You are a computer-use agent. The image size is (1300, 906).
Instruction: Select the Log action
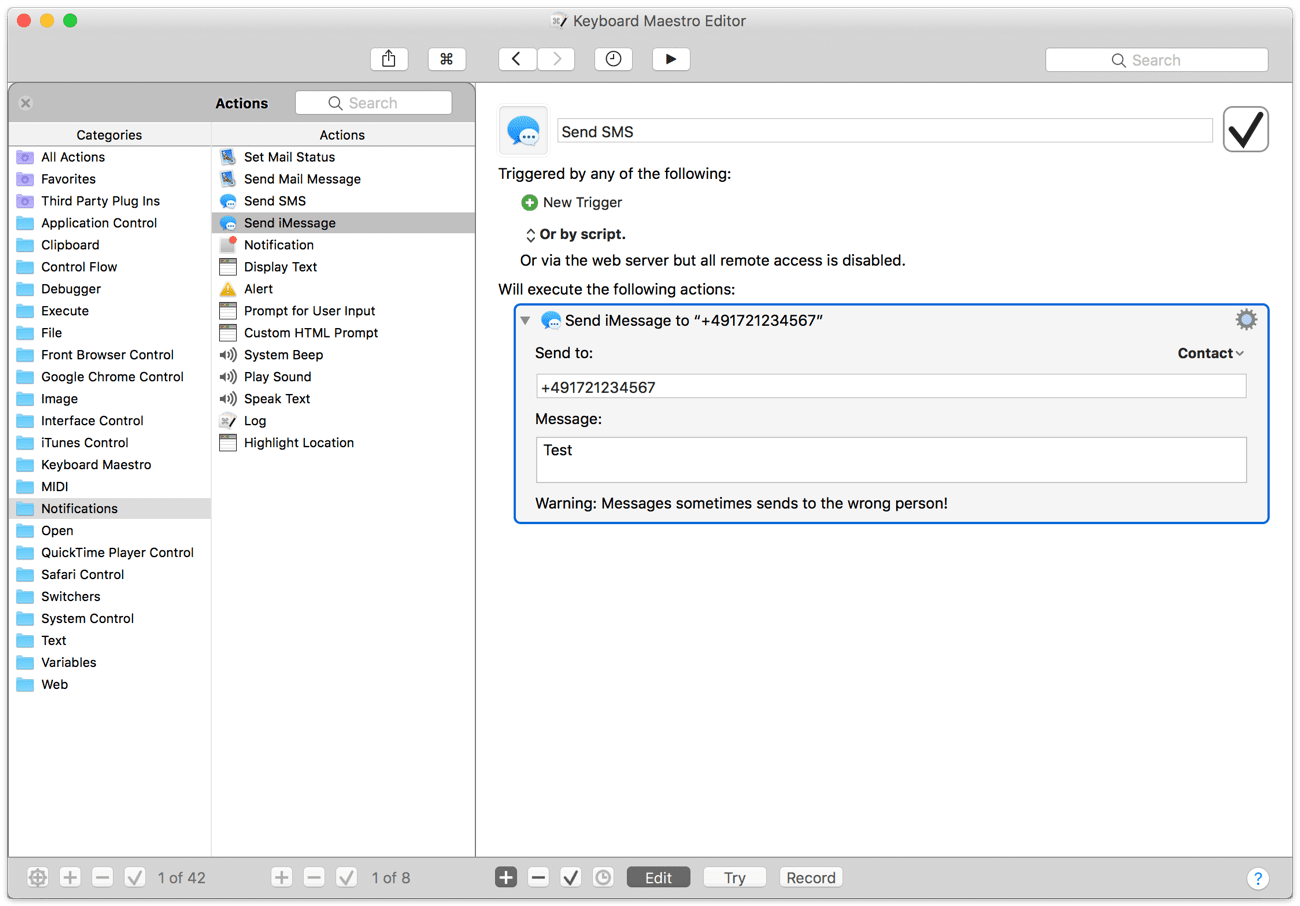pos(343,421)
